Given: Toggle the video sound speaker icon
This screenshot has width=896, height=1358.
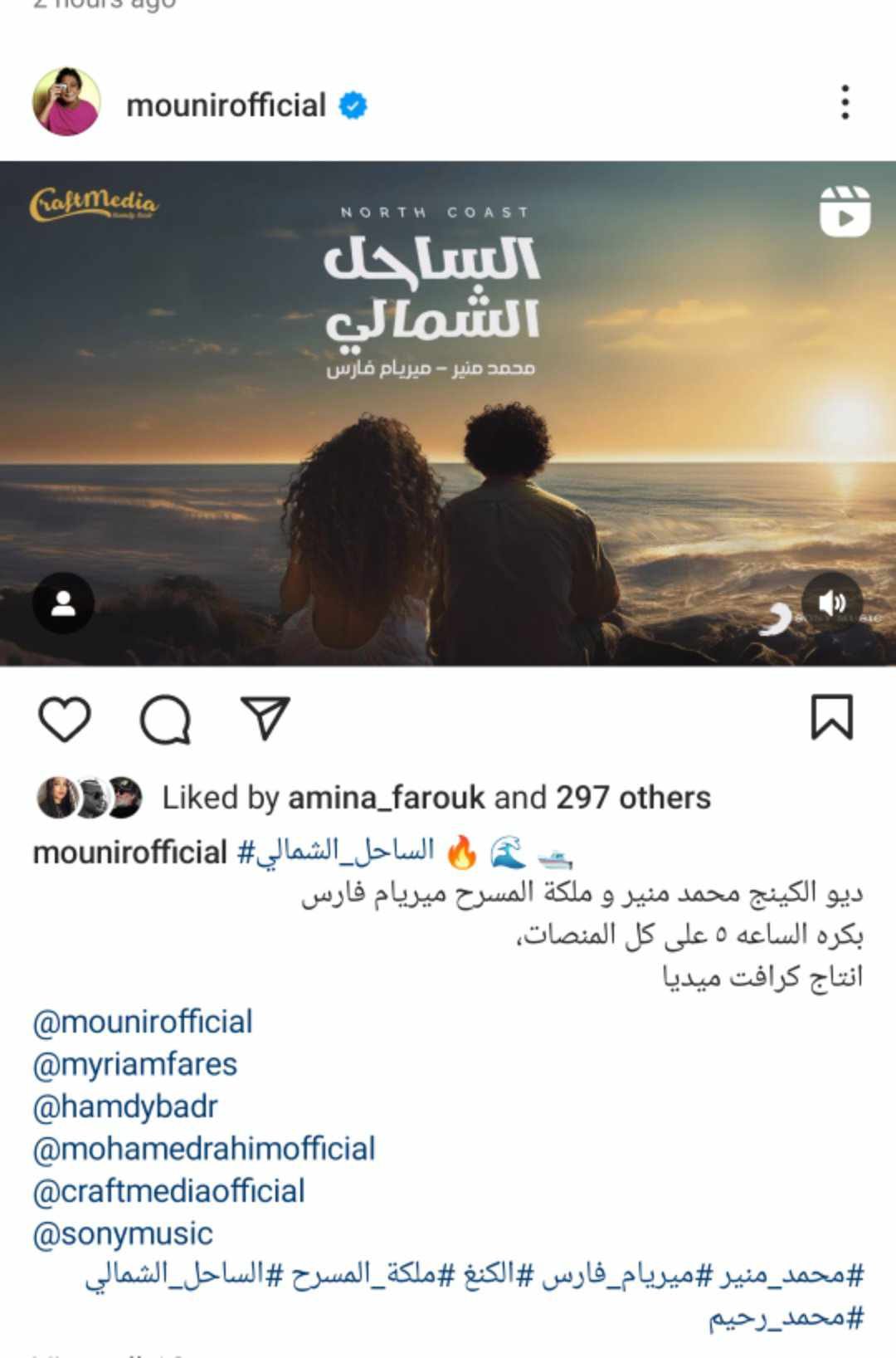Looking at the screenshot, I should (x=832, y=603).
